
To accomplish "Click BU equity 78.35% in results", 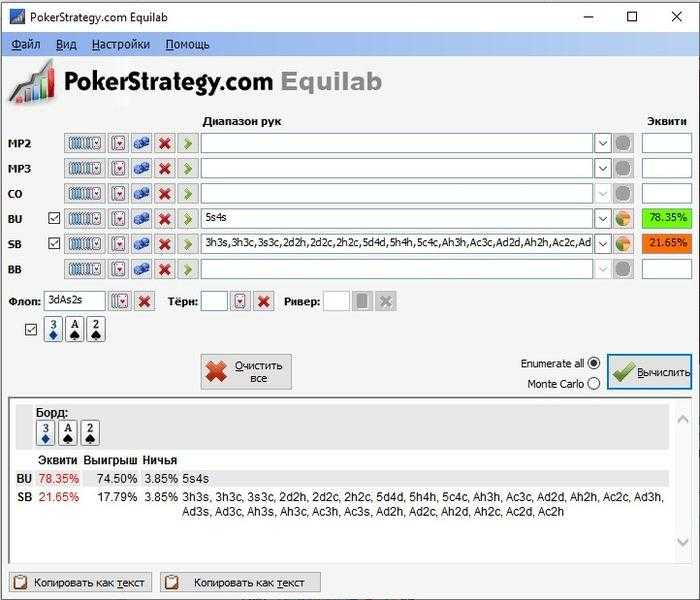I will [58, 479].
